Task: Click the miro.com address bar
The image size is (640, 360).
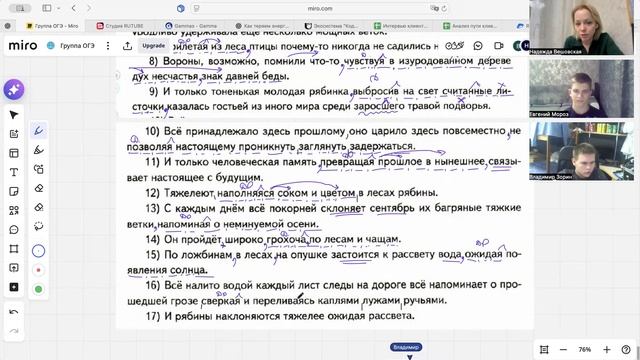Action: point(320,8)
